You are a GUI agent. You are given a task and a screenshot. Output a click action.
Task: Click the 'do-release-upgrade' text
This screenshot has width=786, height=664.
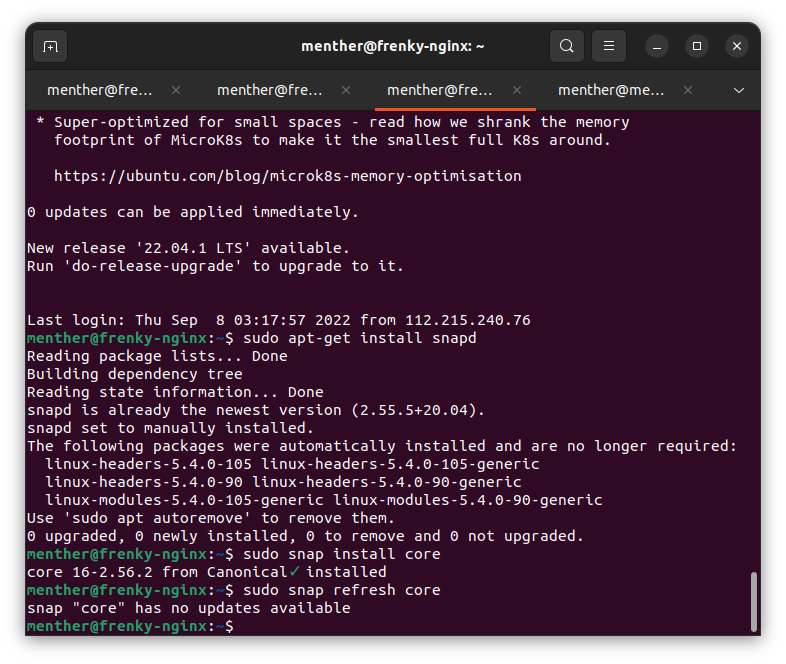pos(152,266)
